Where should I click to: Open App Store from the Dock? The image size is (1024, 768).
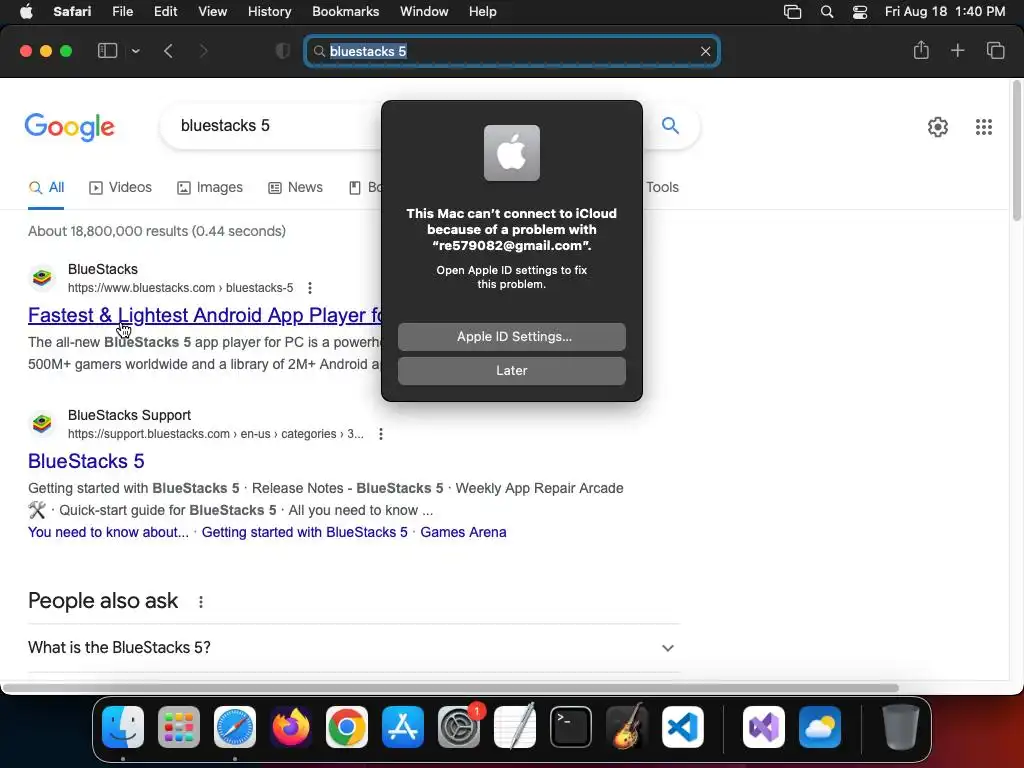[403, 727]
